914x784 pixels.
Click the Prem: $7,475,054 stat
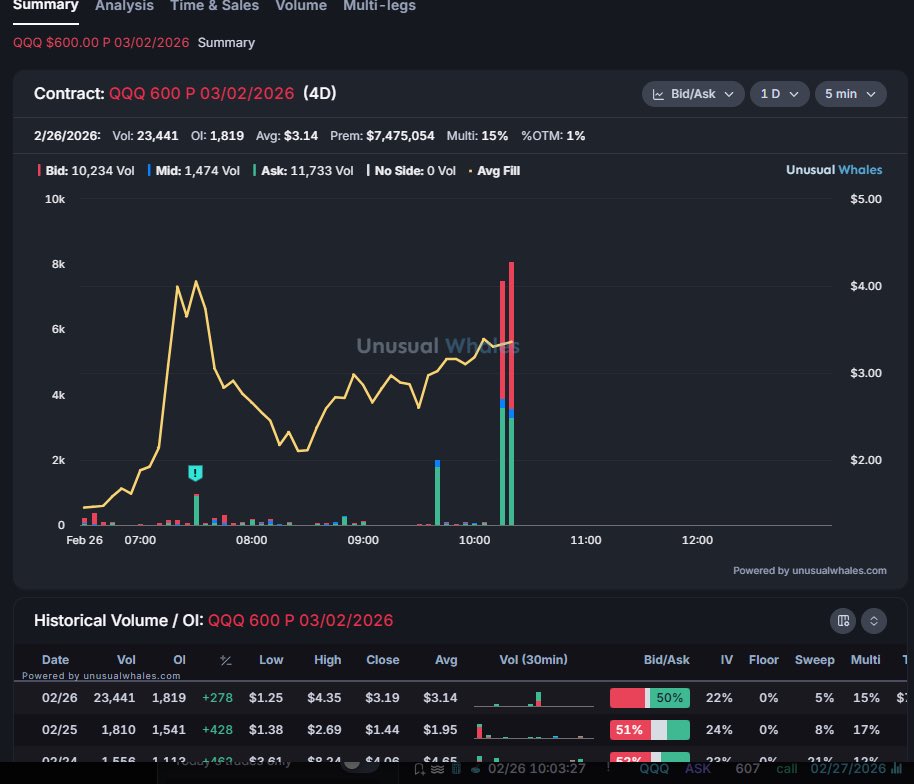382,136
